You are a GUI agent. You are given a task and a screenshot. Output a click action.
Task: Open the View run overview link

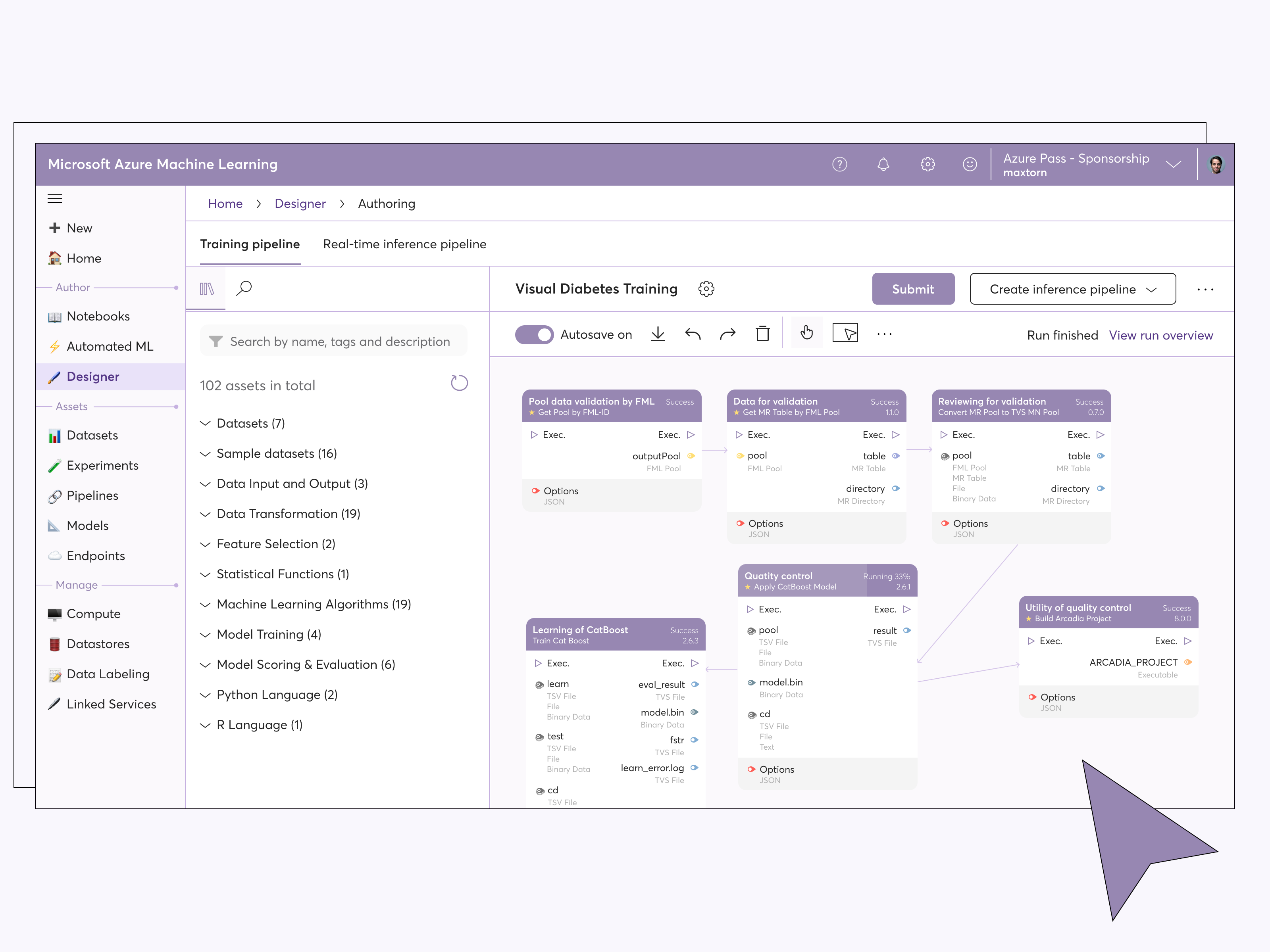(1161, 336)
